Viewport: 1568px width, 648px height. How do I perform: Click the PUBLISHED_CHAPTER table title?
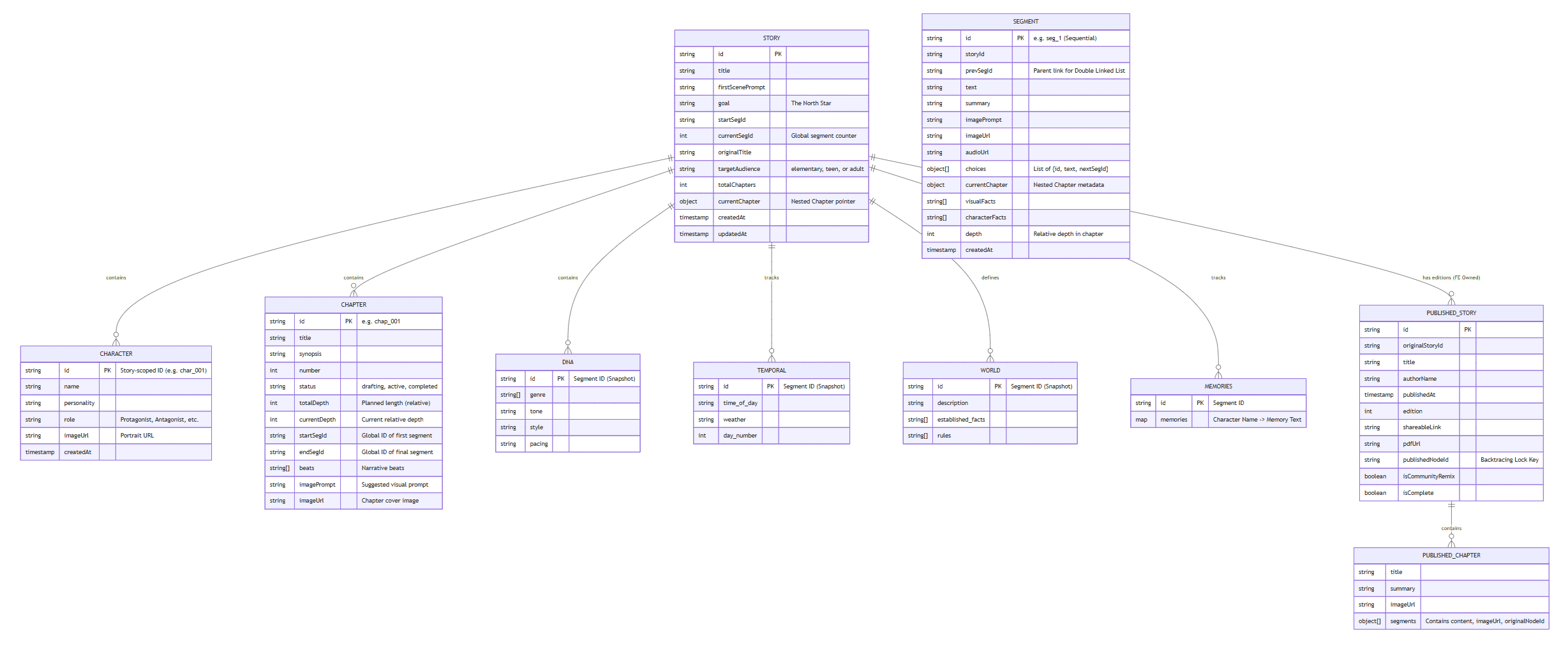click(1450, 555)
